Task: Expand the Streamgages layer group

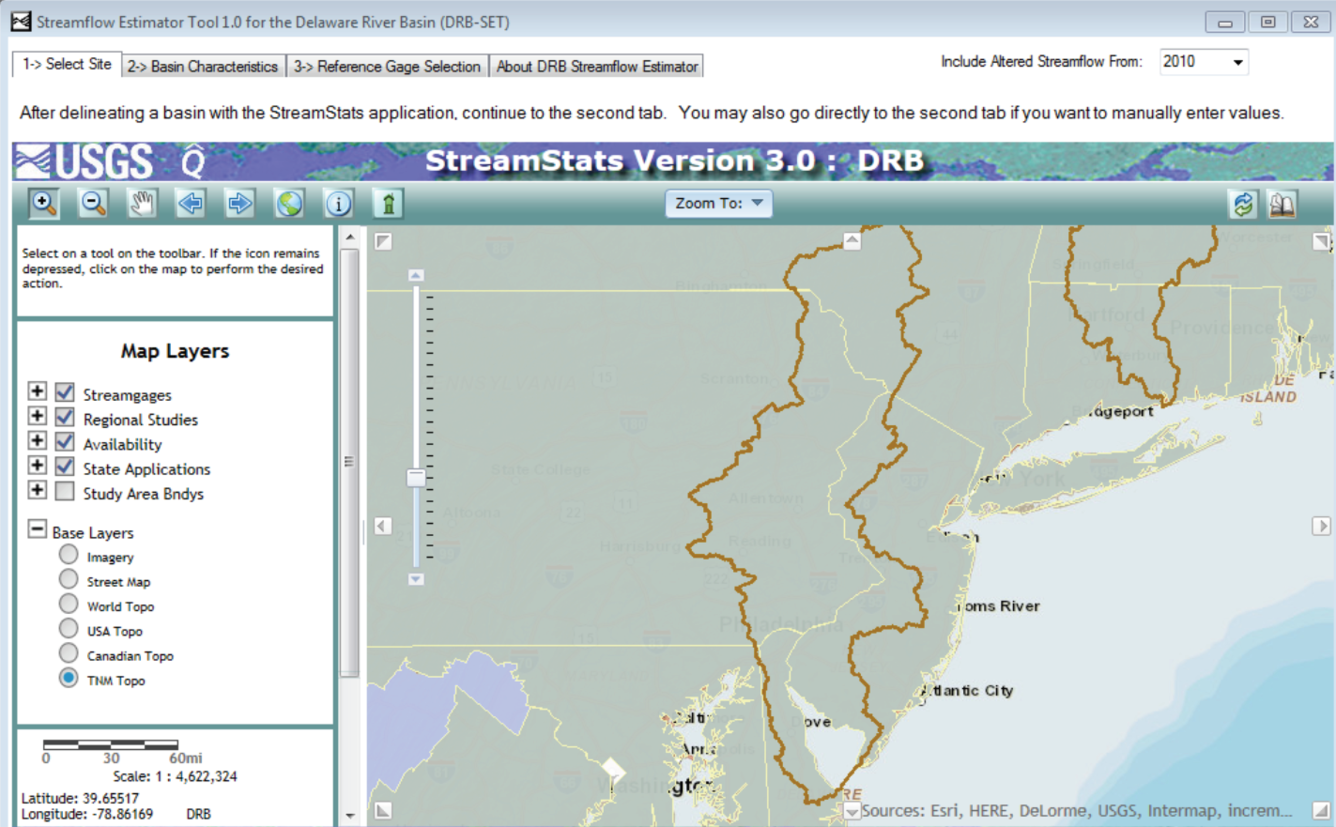Action: pos(37,391)
